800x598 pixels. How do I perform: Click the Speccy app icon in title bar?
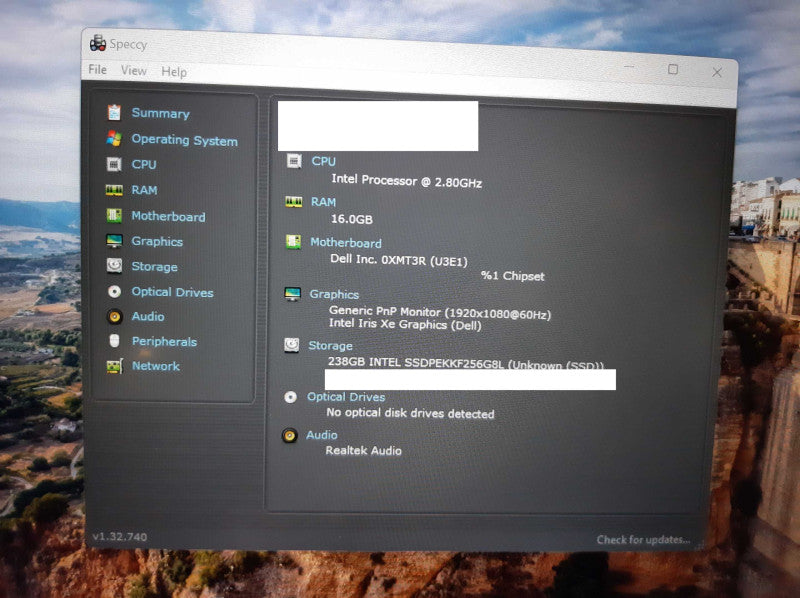(97, 43)
